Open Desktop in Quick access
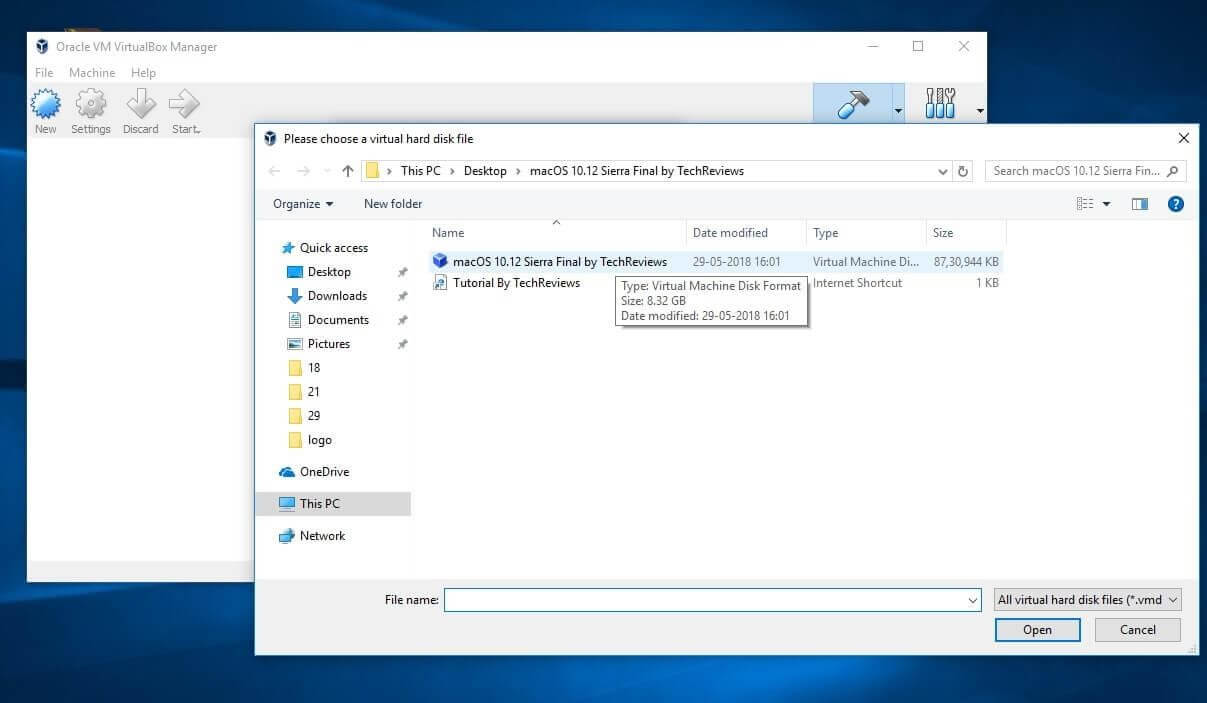This screenshot has height=703, width=1207. click(329, 272)
